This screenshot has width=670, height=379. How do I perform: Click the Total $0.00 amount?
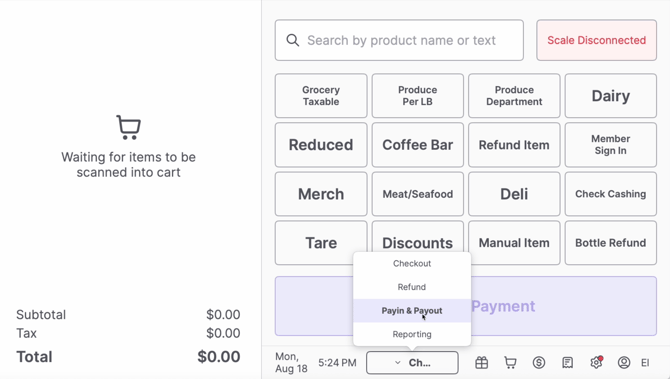[219, 357]
